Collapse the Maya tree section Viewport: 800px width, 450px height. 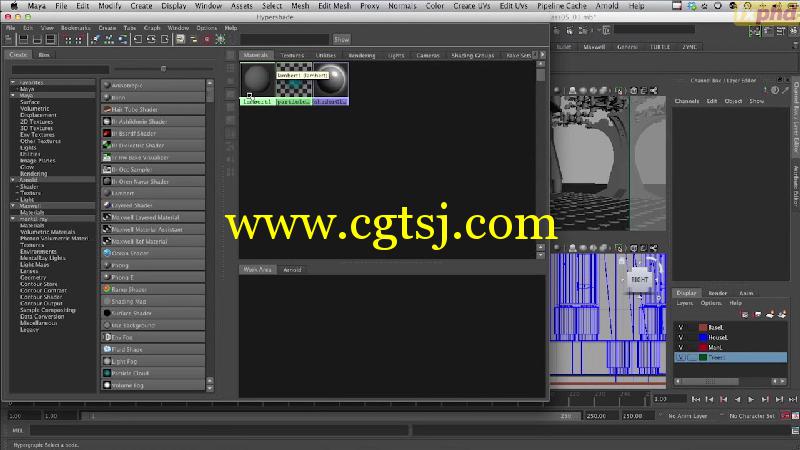pos(13,95)
